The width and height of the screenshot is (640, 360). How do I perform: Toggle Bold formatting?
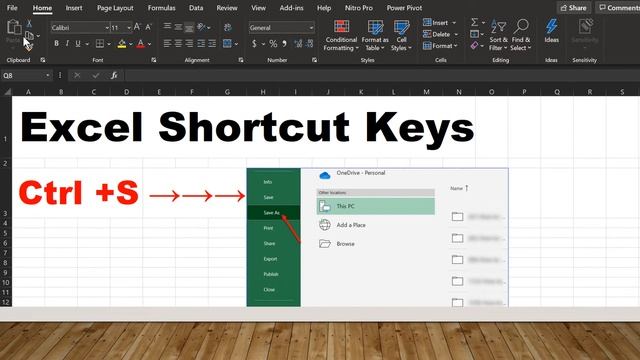tap(56, 43)
